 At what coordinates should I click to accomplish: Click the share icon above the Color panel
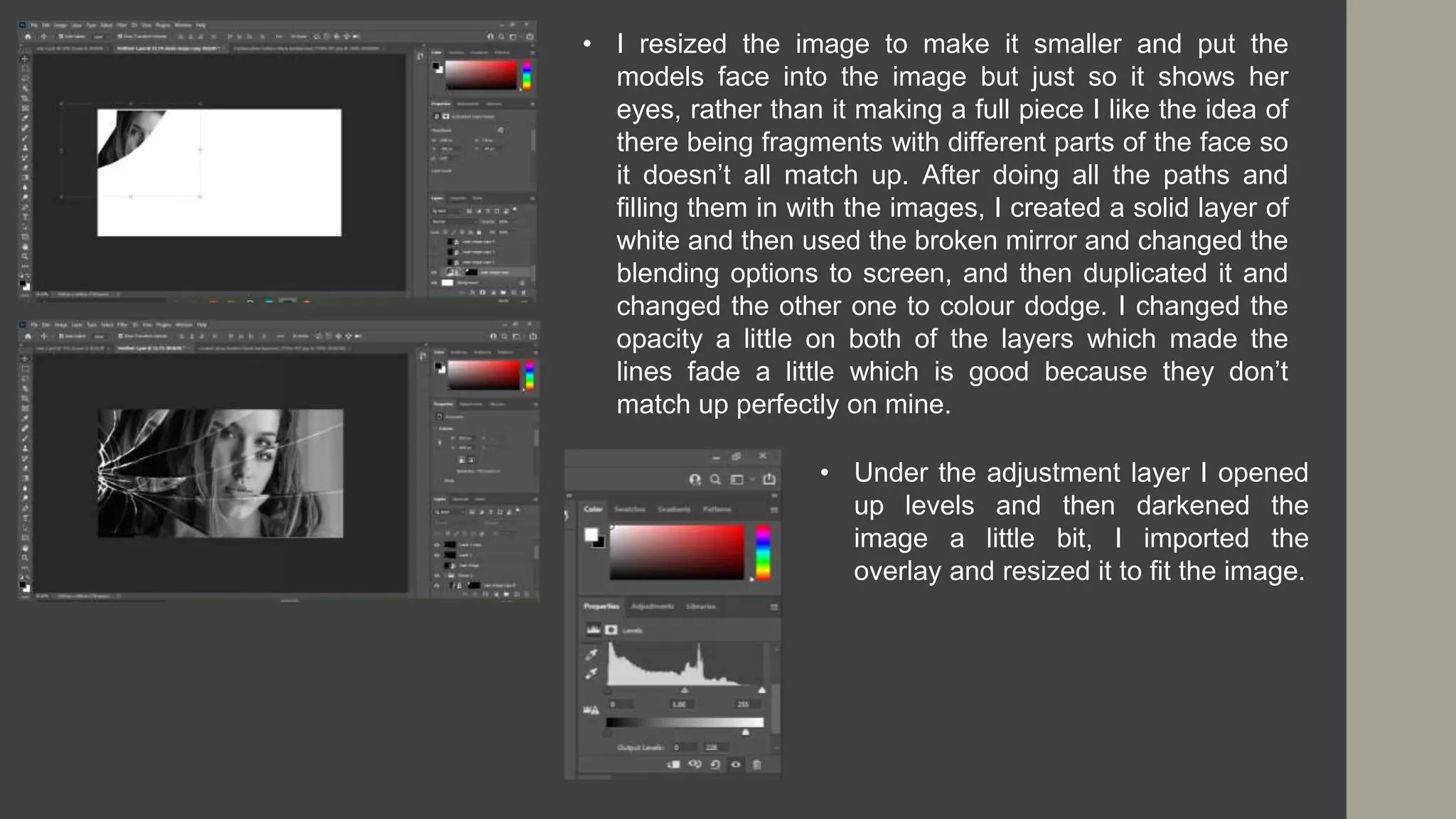pos(769,480)
